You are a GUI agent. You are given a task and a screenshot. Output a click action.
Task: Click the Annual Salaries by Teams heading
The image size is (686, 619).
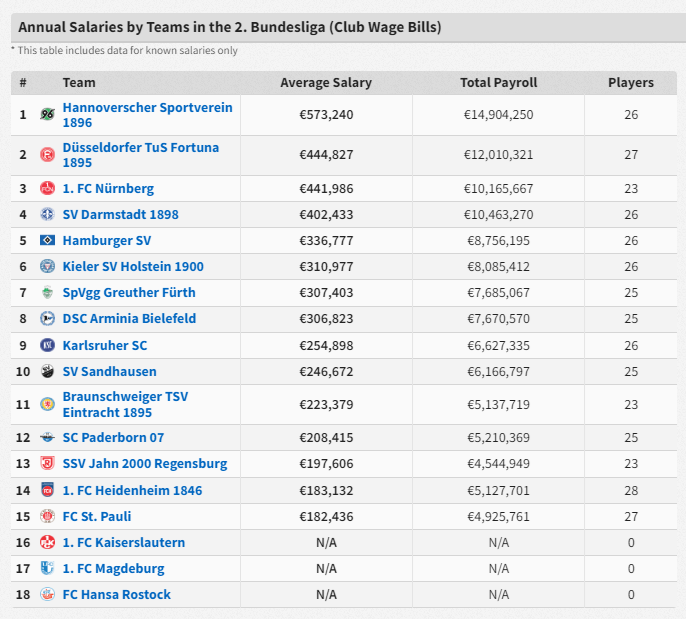pos(230,27)
